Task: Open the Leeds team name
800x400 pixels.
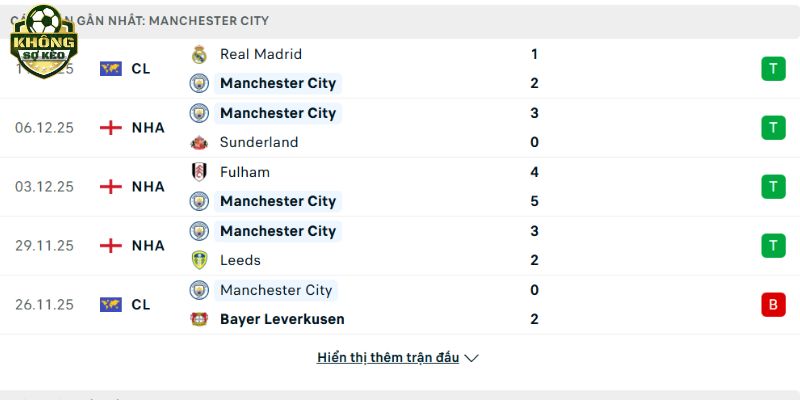Action: coord(240,260)
